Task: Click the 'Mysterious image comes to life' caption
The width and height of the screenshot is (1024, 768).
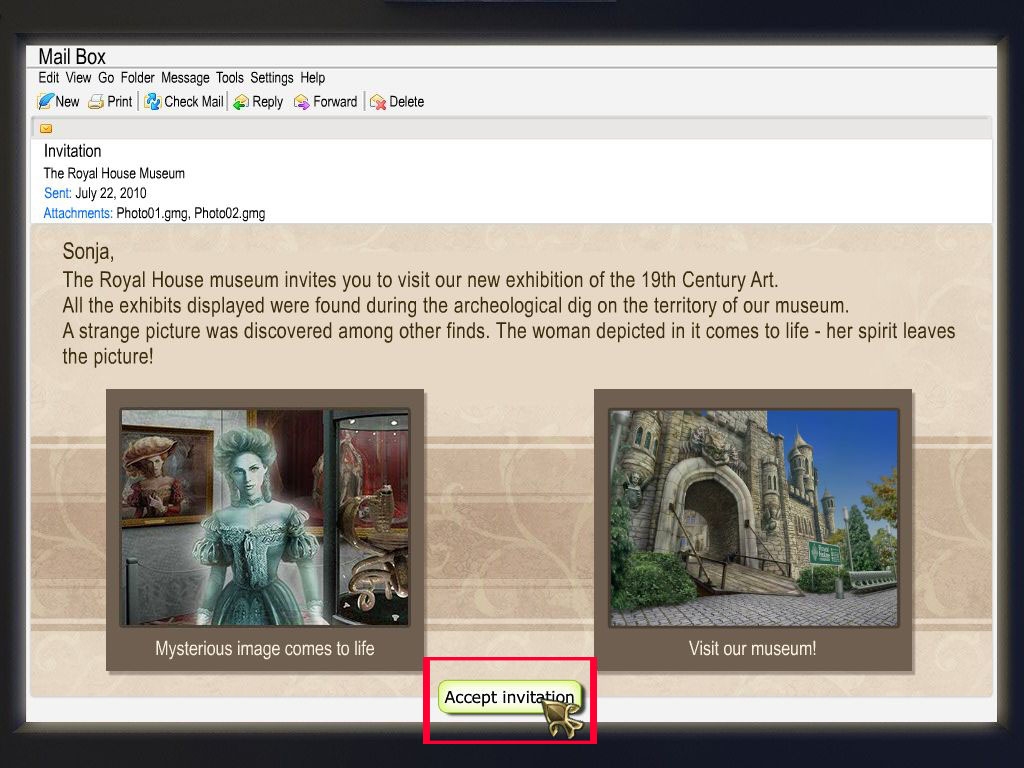Action: click(x=264, y=648)
